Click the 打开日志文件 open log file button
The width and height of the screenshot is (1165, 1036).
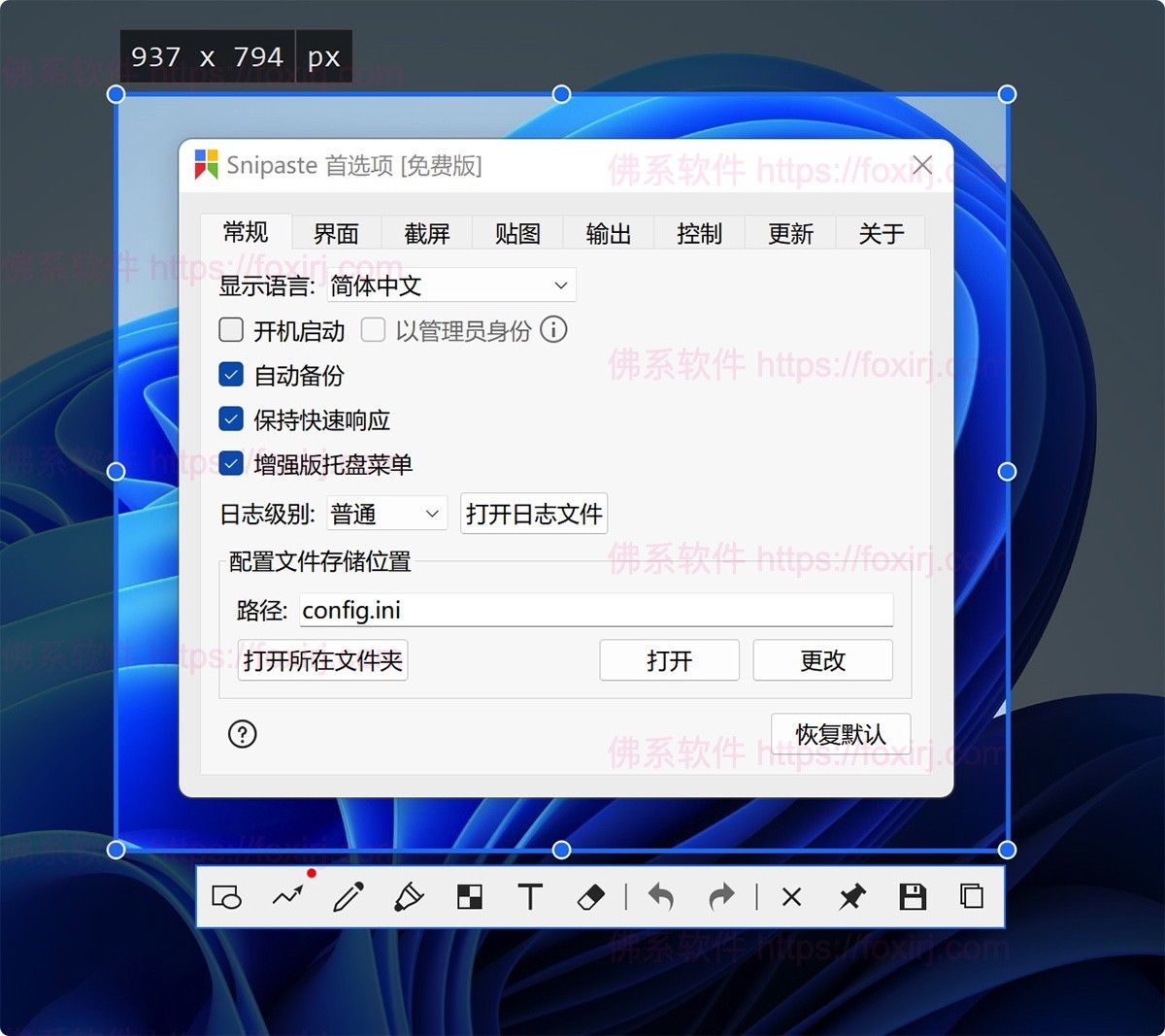point(533,514)
